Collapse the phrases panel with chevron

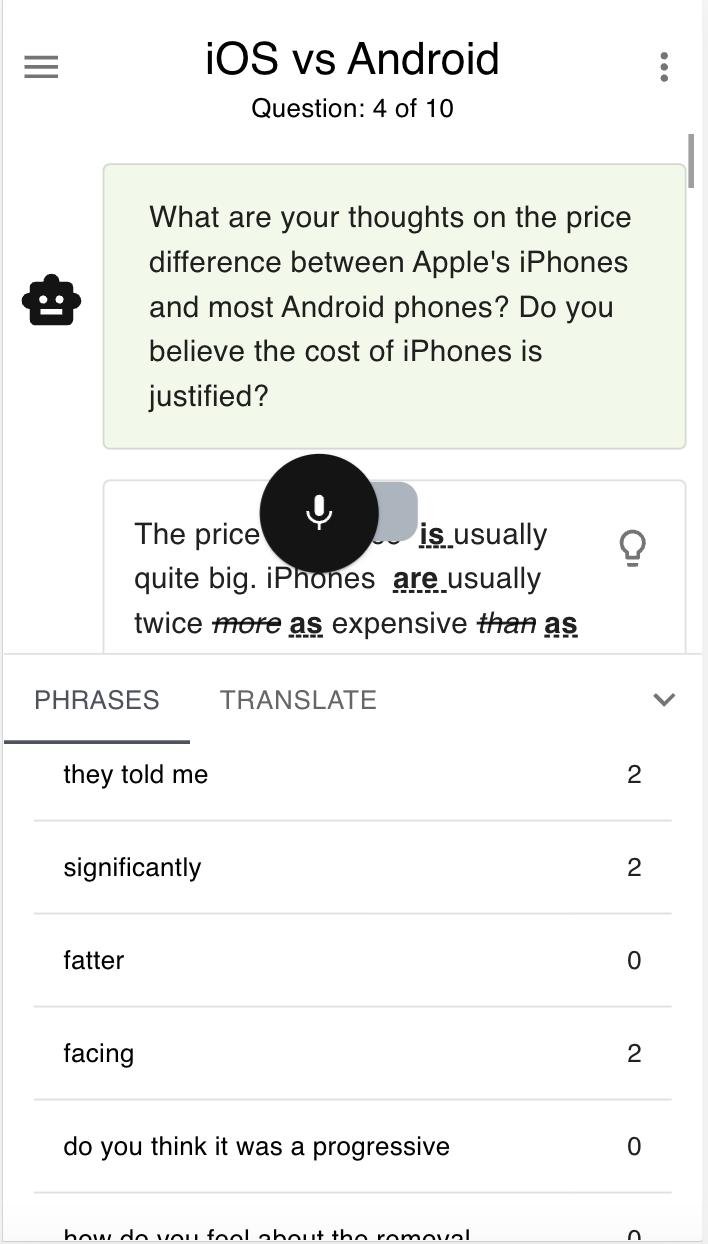(x=664, y=699)
